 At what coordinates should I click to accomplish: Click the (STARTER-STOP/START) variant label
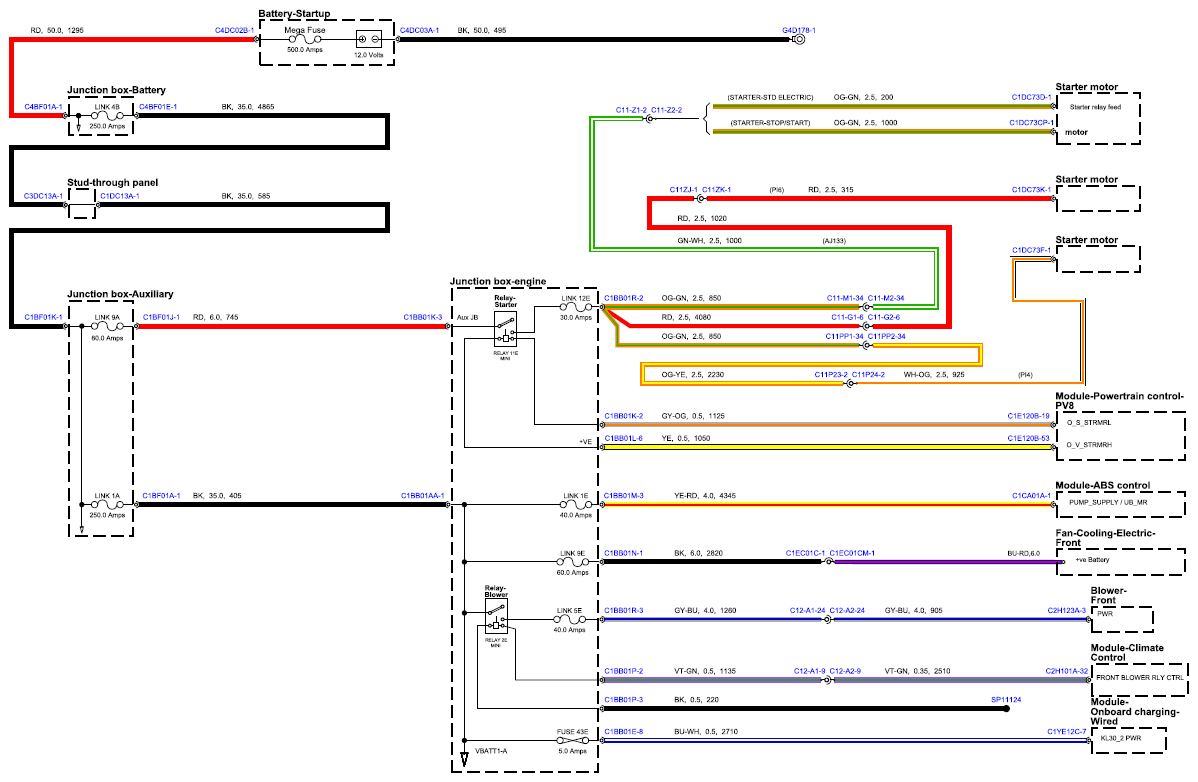pyautogui.click(x=770, y=123)
